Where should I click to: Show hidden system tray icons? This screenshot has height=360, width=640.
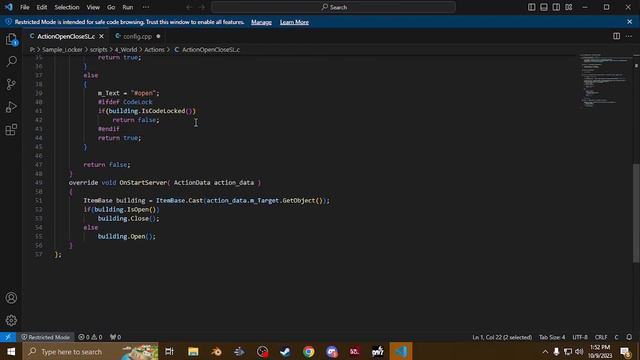(x=545, y=351)
